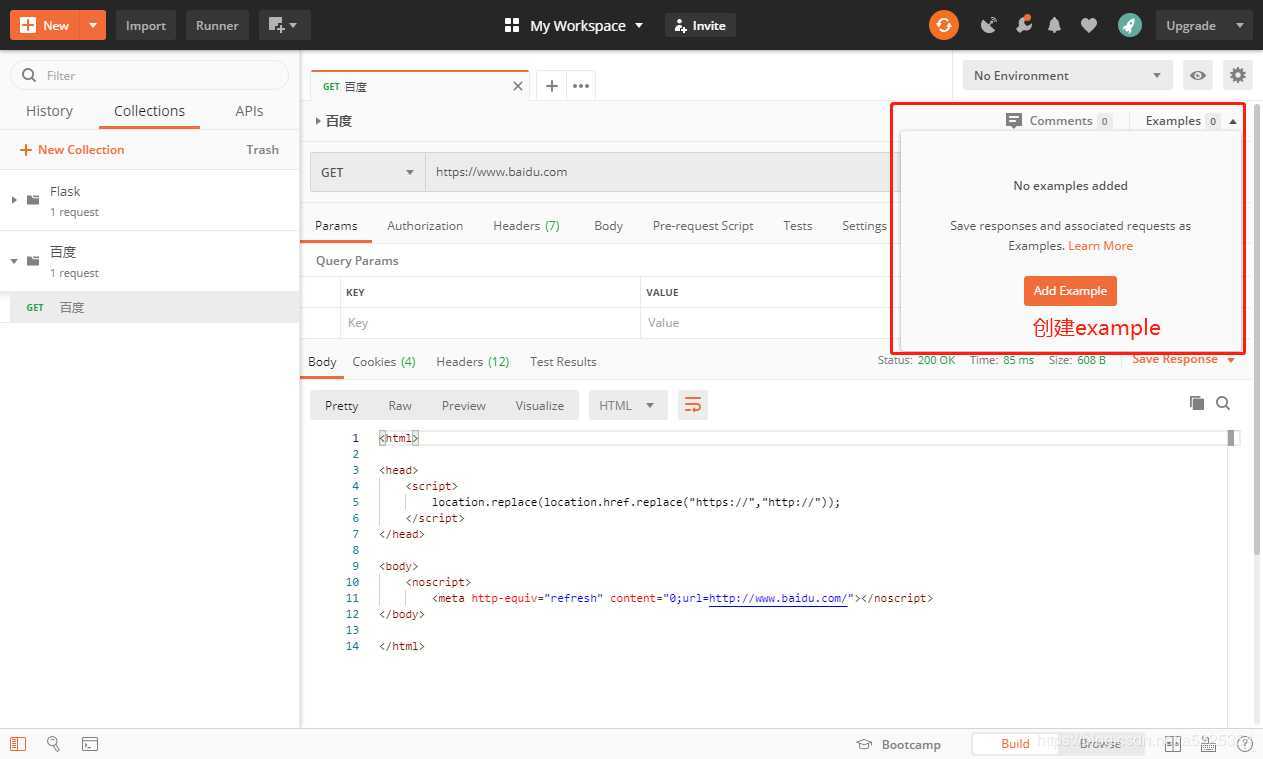The image size is (1263, 759).
Task: Switch response view to Preview
Action: pos(463,405)
